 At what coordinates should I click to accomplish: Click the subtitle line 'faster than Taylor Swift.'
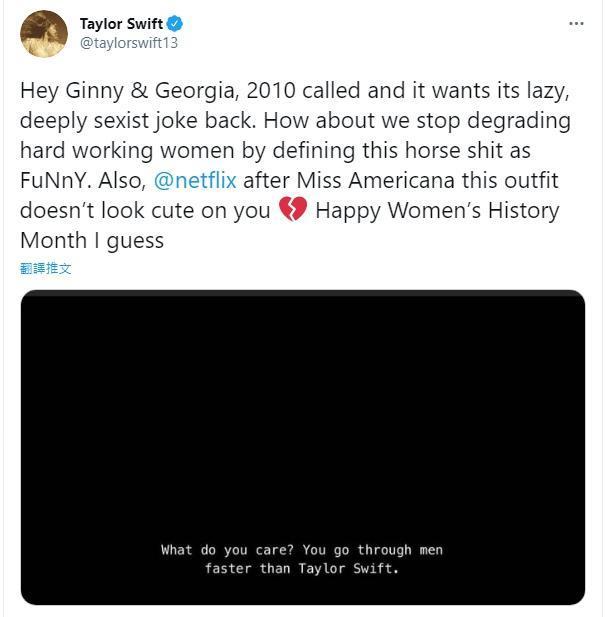pyautogui.click(x=302, y=569)
